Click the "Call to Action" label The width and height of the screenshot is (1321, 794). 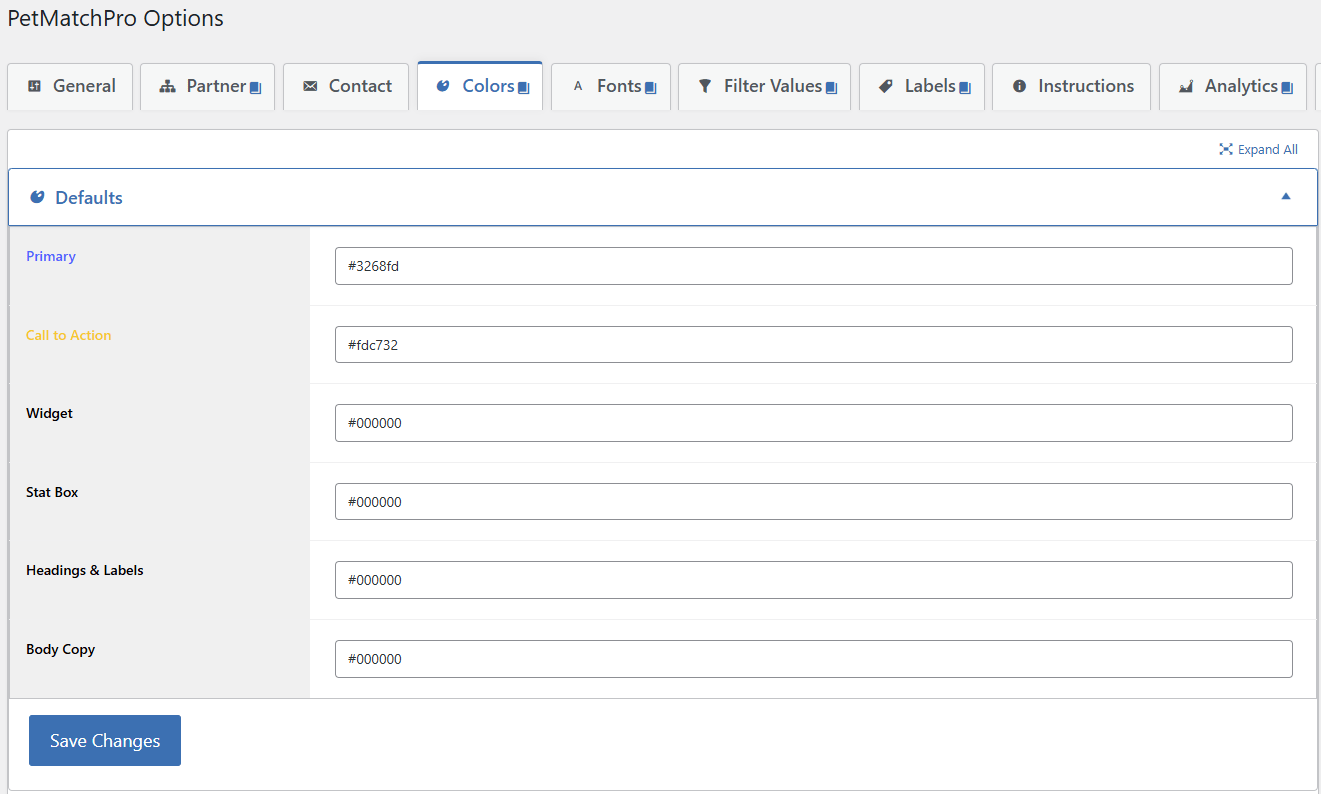click(x=69, y=336)
